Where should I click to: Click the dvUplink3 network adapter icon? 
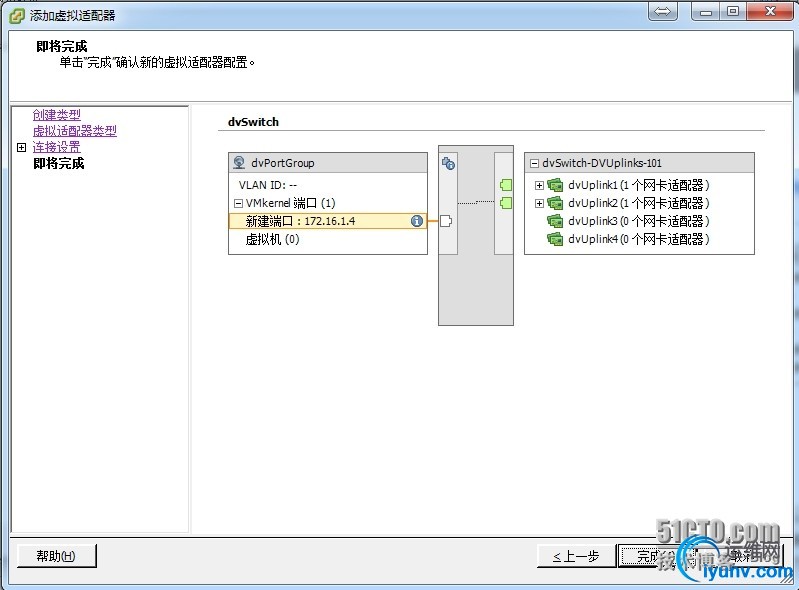(x=555, y=221)
